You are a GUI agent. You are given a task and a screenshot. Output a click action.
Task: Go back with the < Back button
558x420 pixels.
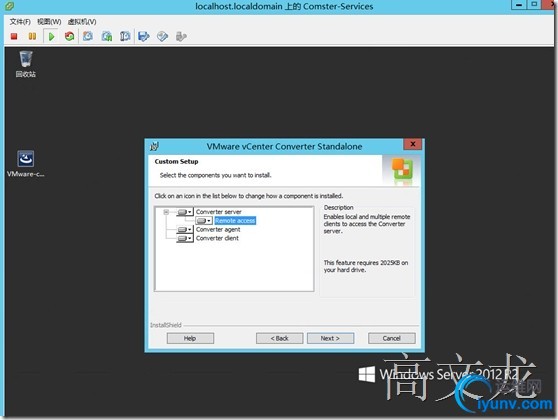coord(279,338)
